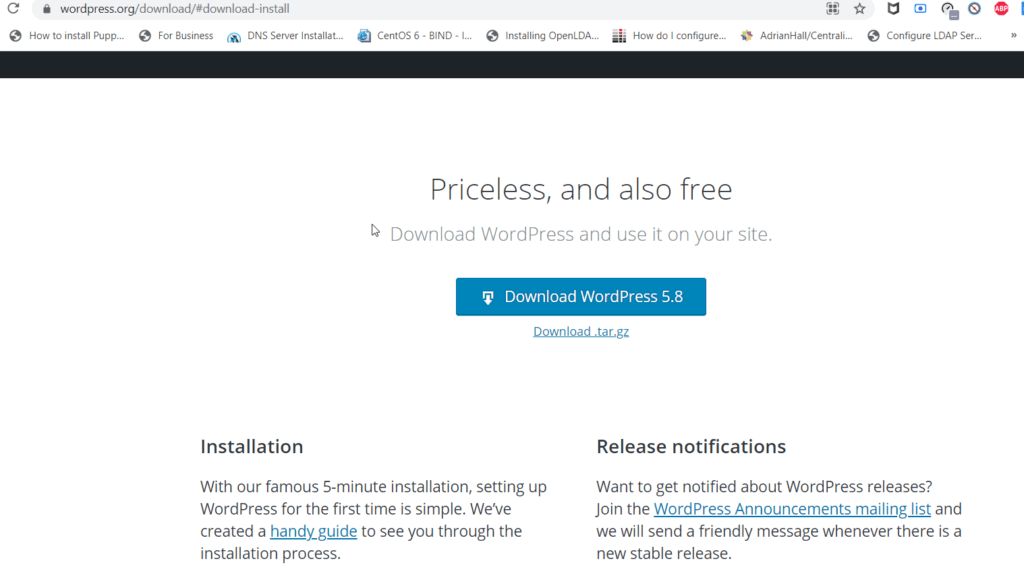Image resolution: width=1024 pixels, height=586 pixels.
Task: Click the wordpress.org address bar URL
Action: pyautogui.click(x=174, y=9)
